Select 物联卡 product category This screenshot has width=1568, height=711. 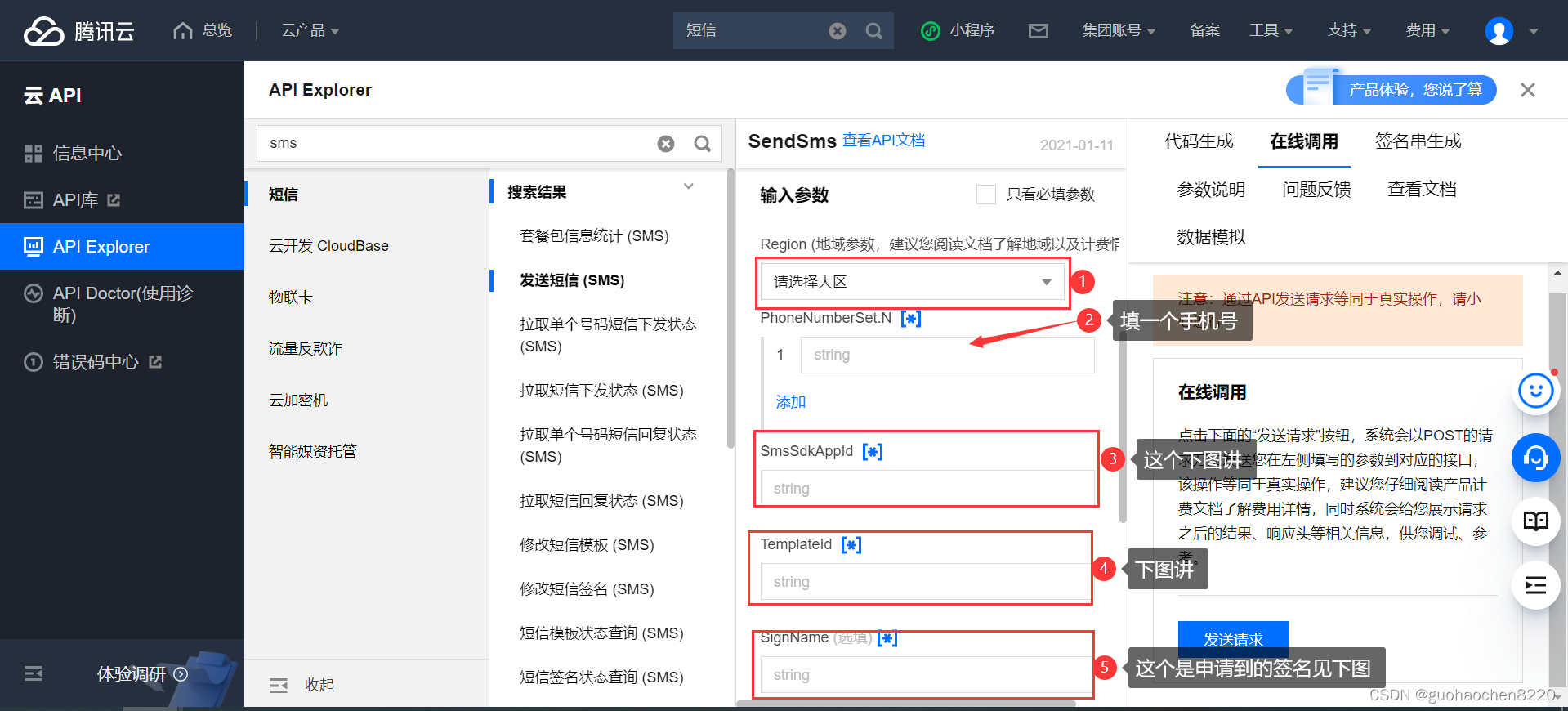pyautogui.click(x=291, y=297)
